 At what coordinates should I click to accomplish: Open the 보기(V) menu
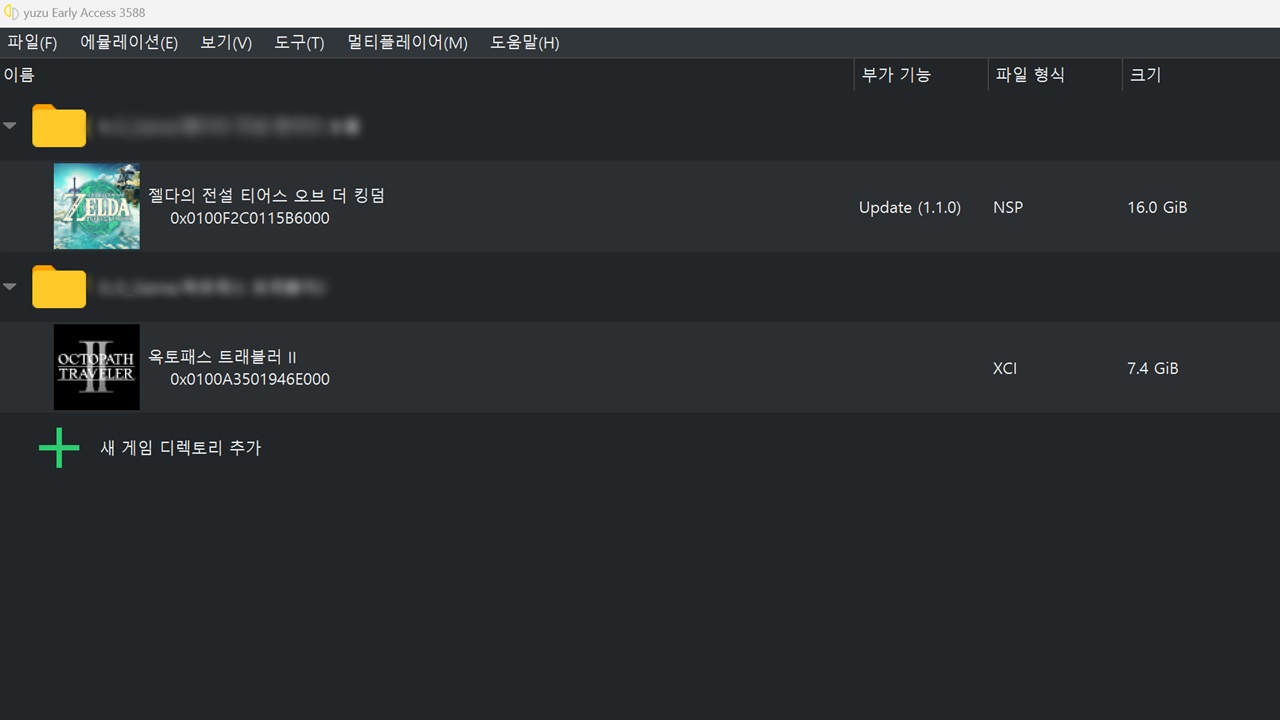(226, 43)
